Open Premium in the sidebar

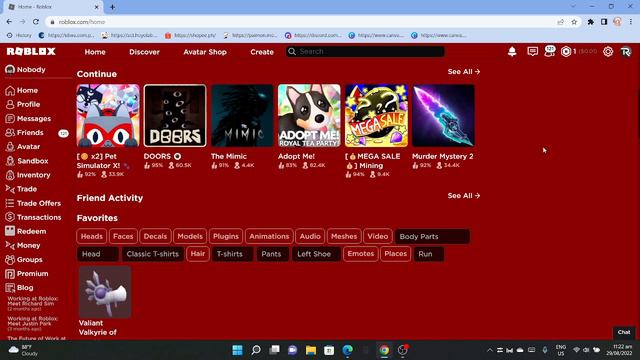tap(32, 273)
